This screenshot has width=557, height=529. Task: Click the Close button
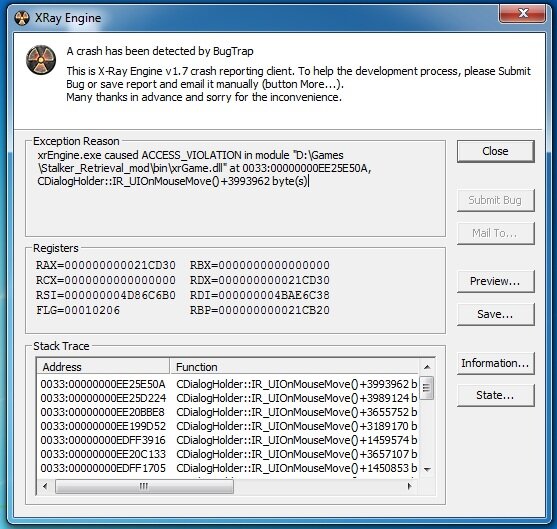pos(496,151)
